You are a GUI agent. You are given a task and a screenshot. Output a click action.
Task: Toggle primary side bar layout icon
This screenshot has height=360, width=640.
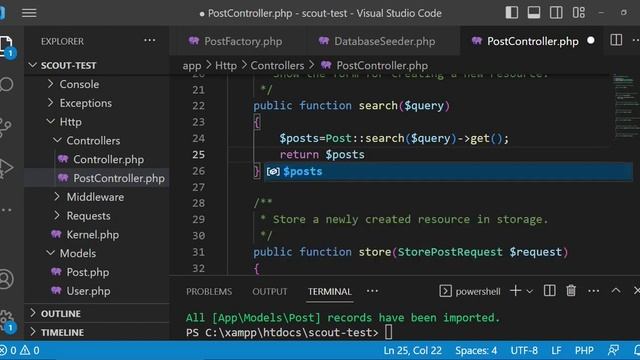click(511, 13)
